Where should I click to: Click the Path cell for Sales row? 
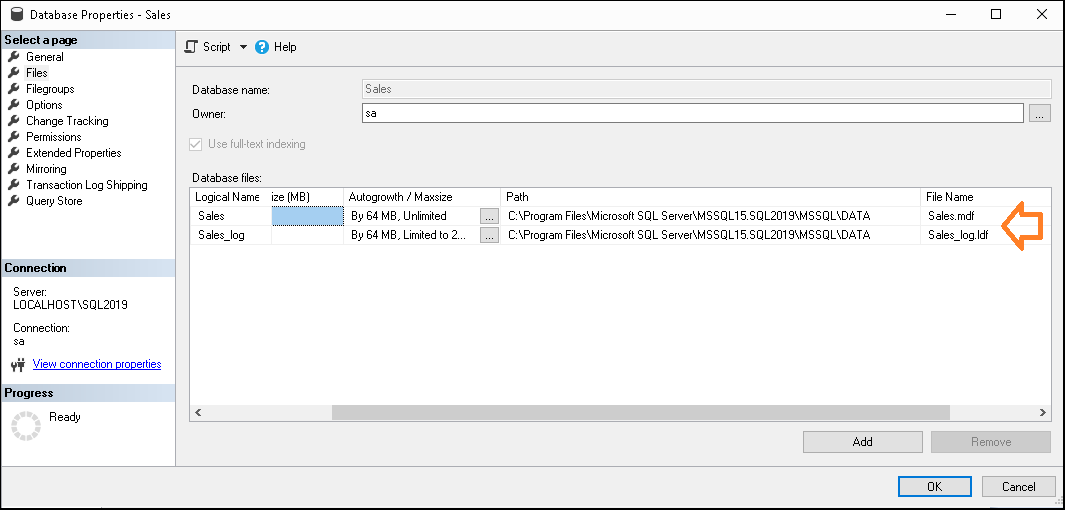tap(711, 216)
